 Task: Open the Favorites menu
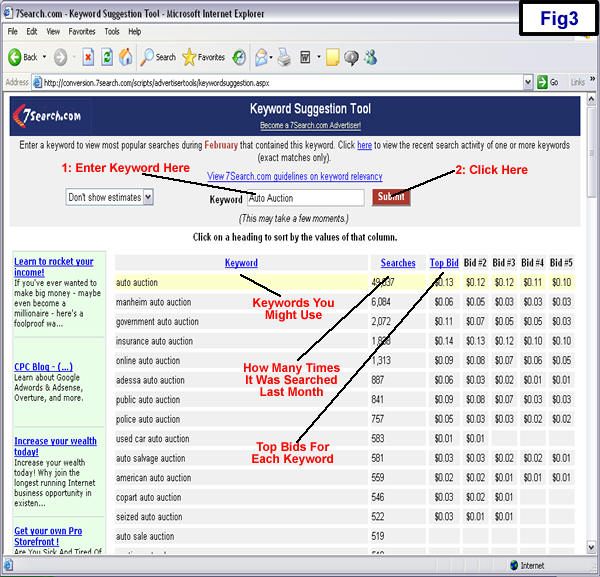[x=82, y=31]
